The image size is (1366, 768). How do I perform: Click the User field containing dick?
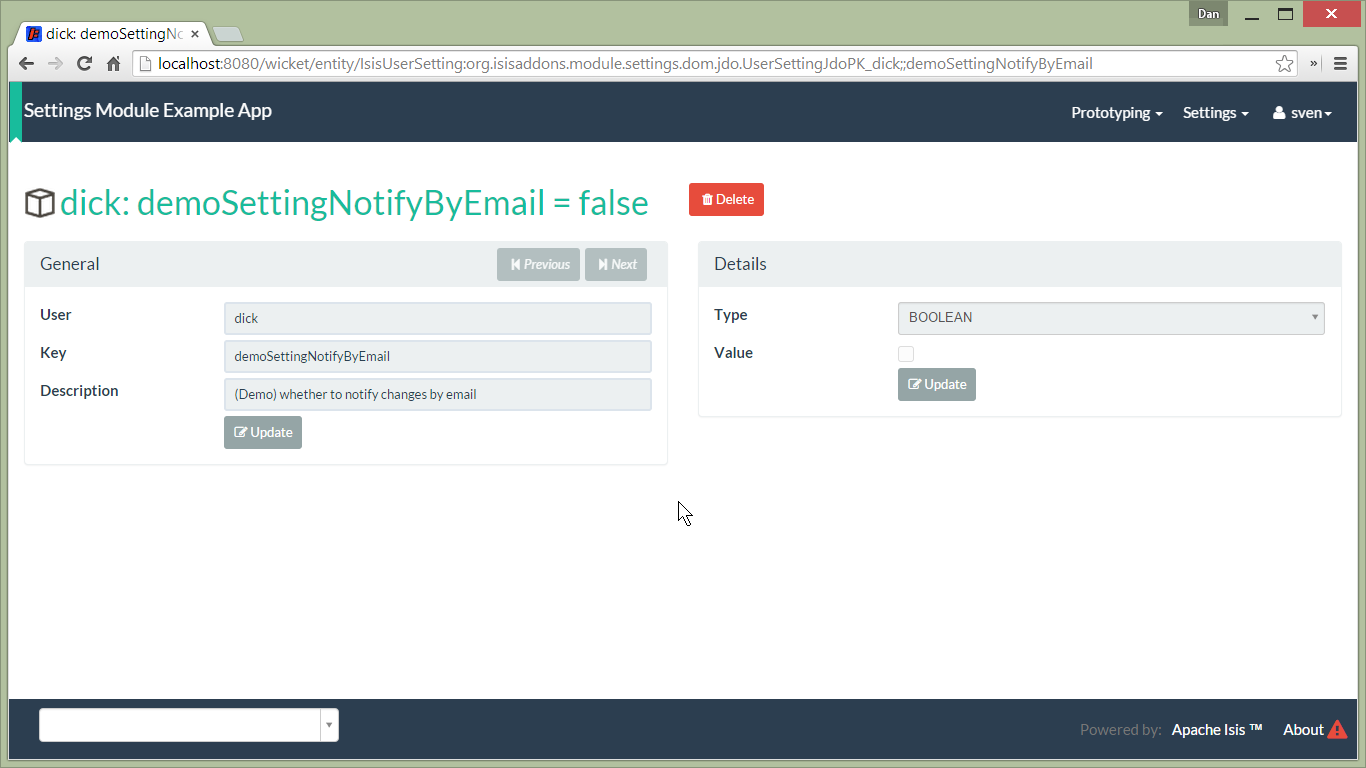(438, 318)
